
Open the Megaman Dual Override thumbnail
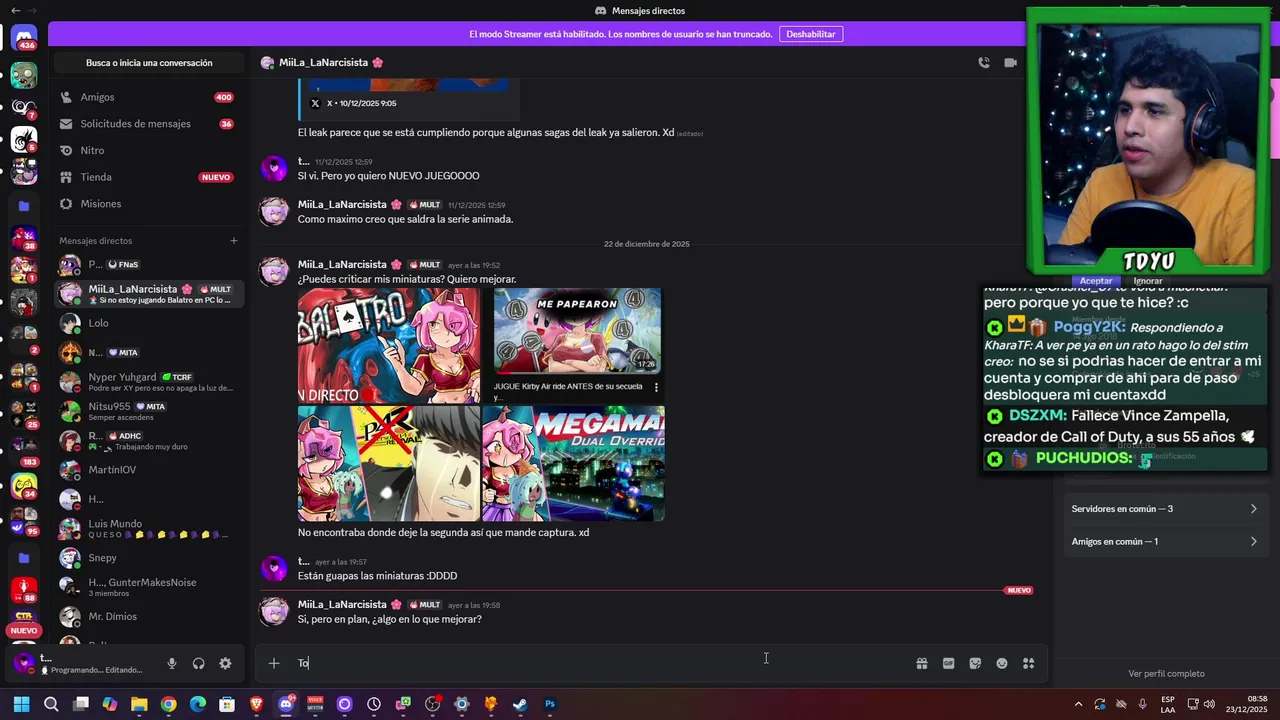pos(573,464)
